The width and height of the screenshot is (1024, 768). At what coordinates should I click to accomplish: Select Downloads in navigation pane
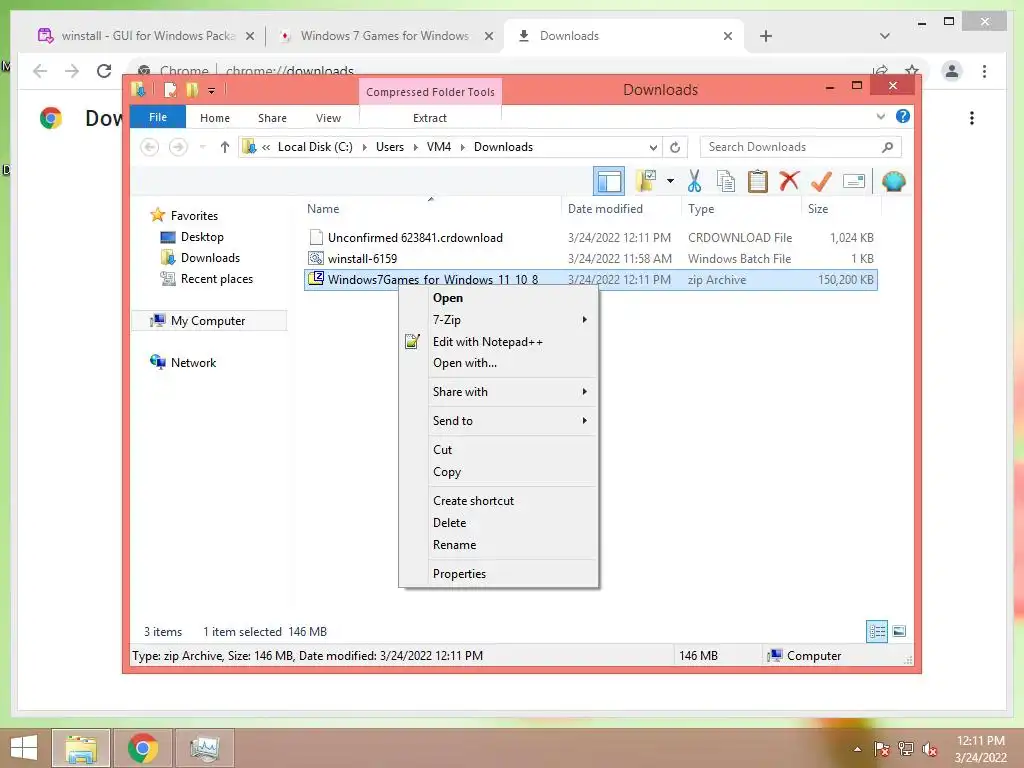tap(200, 257)
